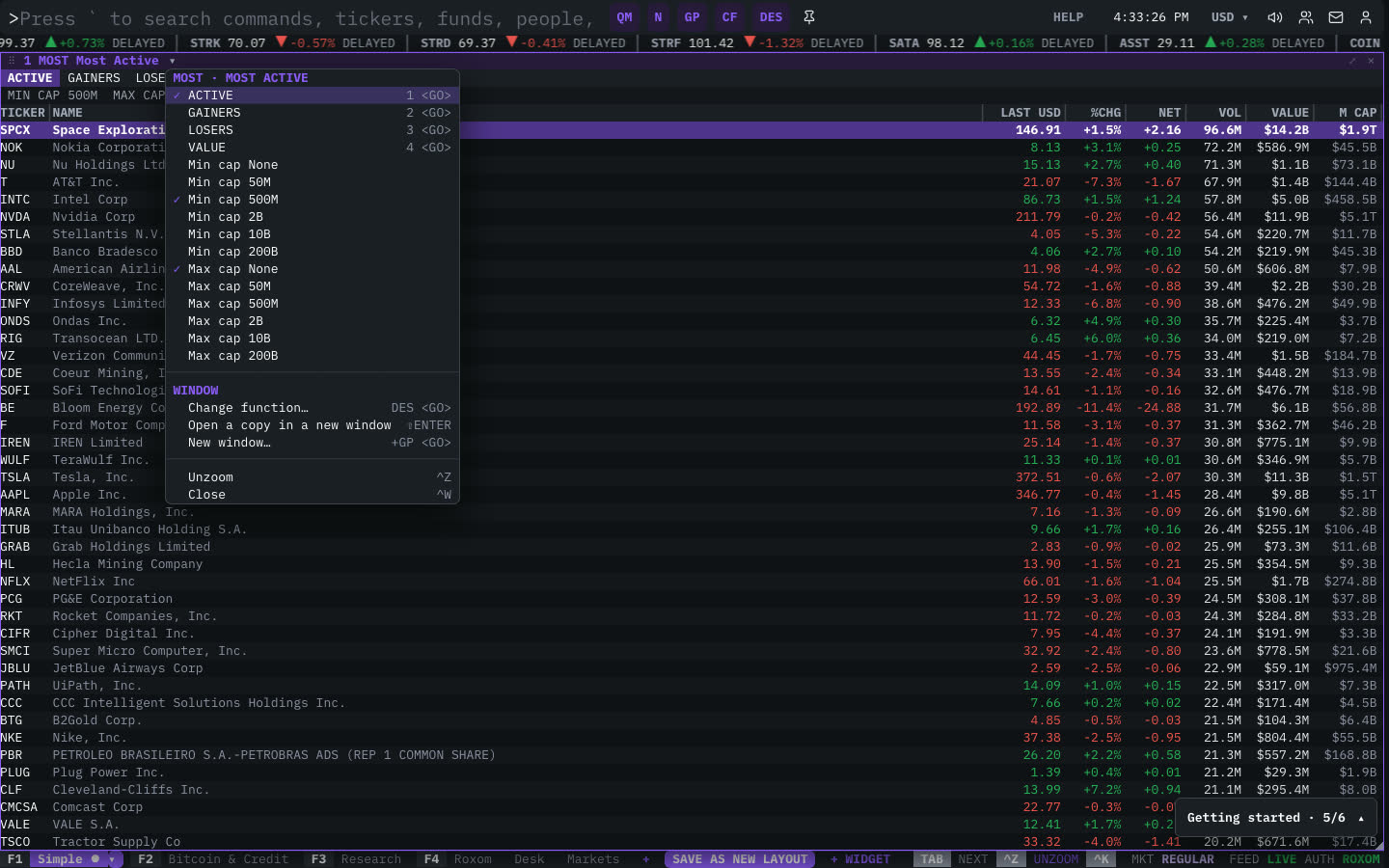Open the mail envelope icon

tap(1336, 17)
